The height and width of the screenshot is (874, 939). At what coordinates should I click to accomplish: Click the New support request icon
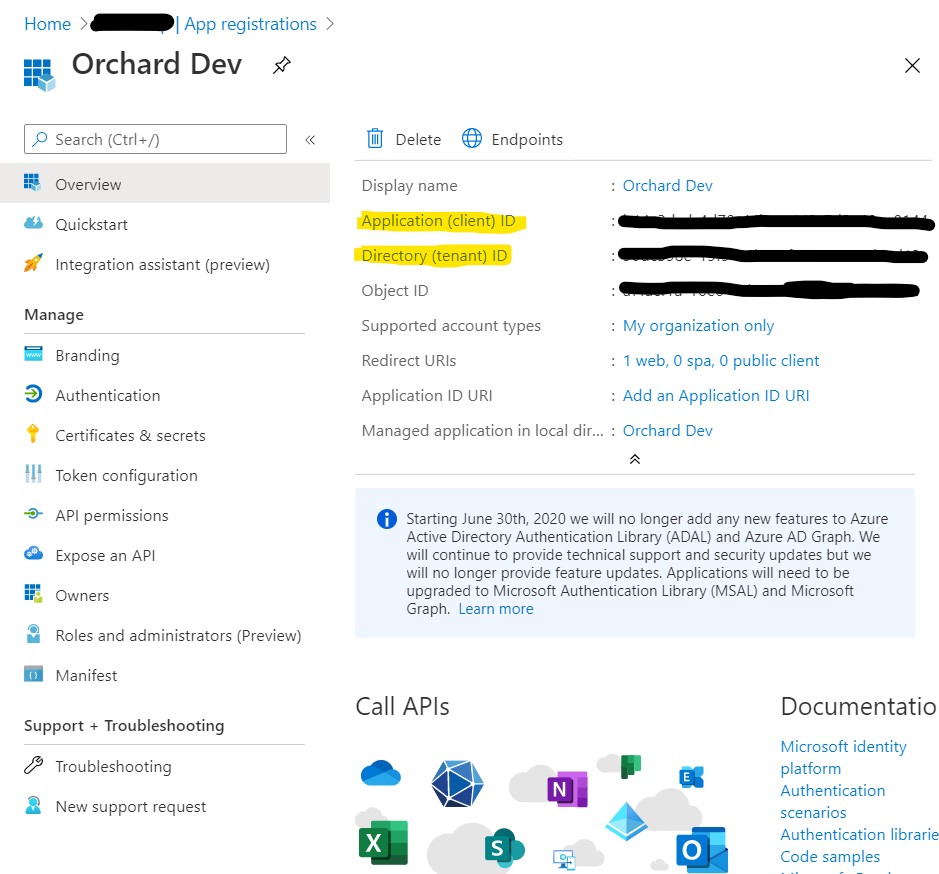coord(34,805)
